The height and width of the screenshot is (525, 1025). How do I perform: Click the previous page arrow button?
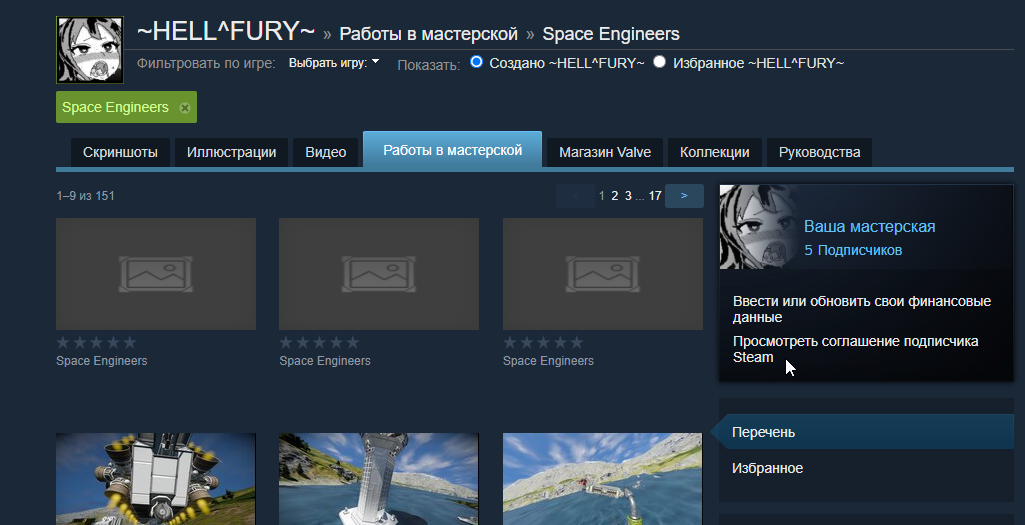pyautogui.click(x=575, y=195)
